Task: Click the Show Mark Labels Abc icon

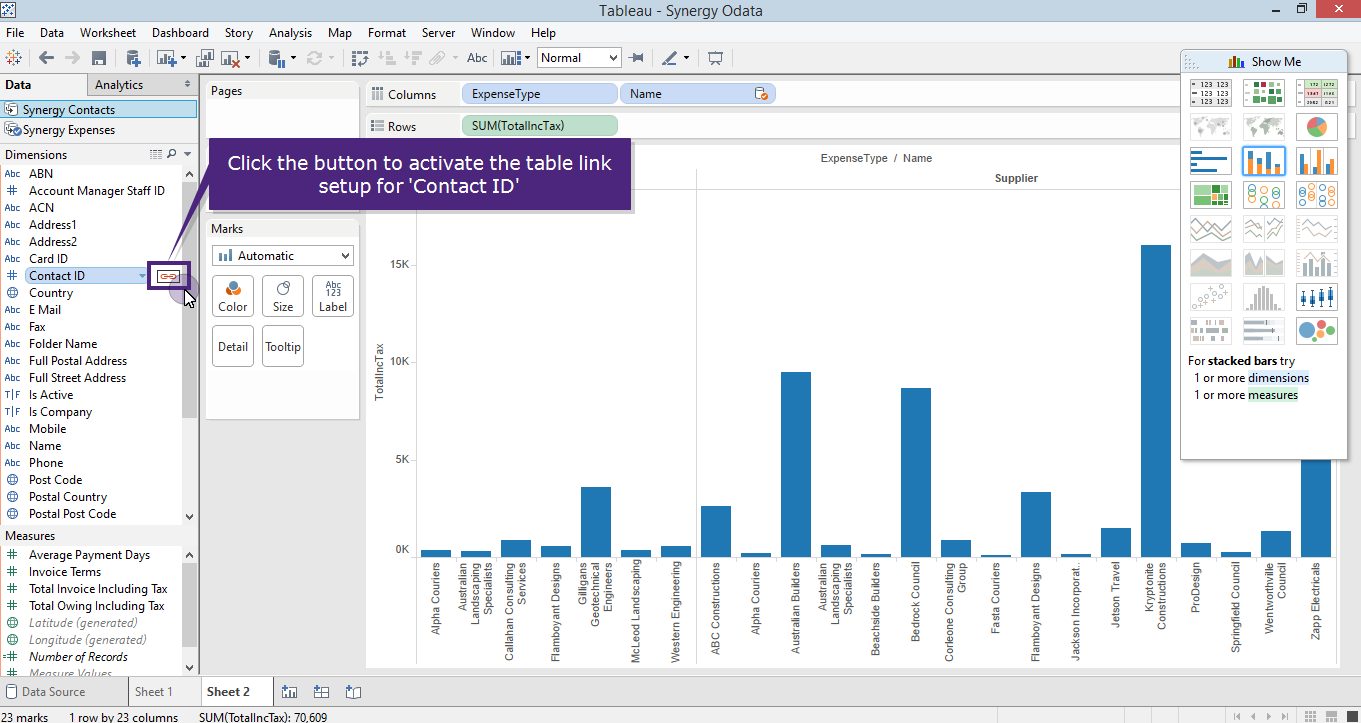Action: [x=478, y=58]
